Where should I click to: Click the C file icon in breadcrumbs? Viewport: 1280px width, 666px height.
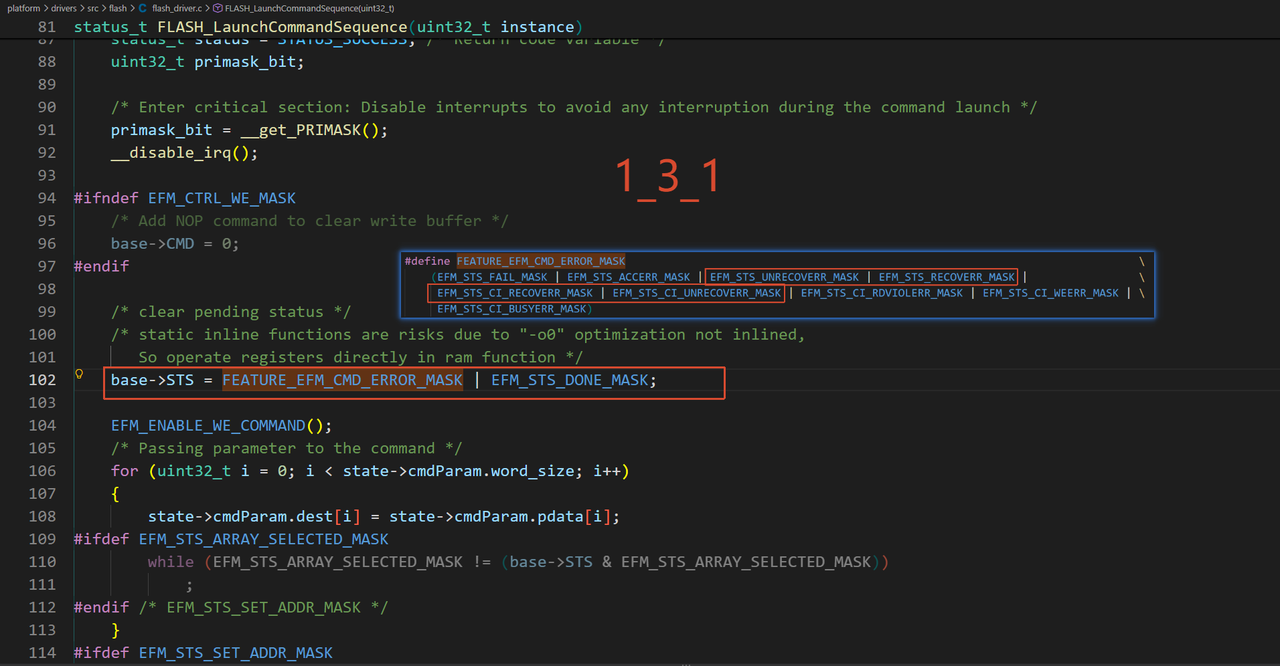(143, 7)
